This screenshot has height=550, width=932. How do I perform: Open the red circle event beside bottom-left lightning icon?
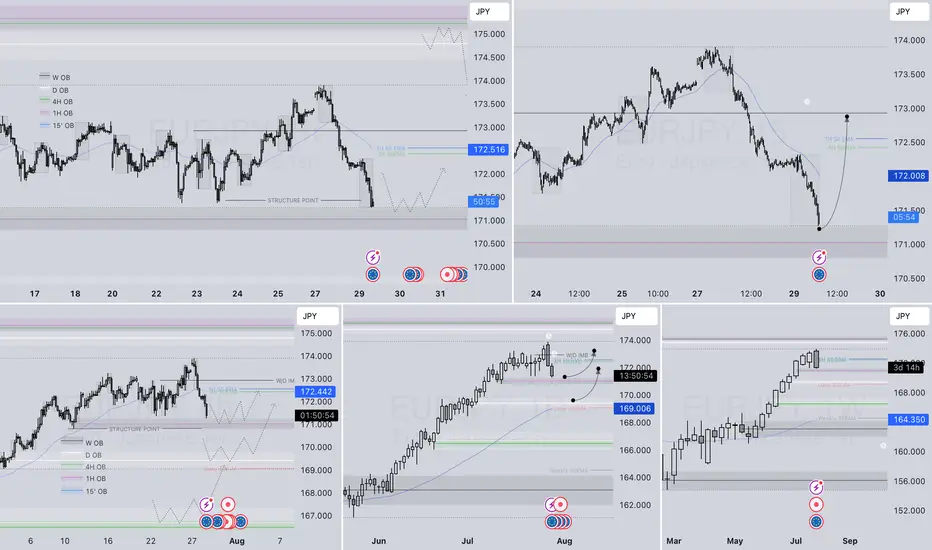point(228,505)
